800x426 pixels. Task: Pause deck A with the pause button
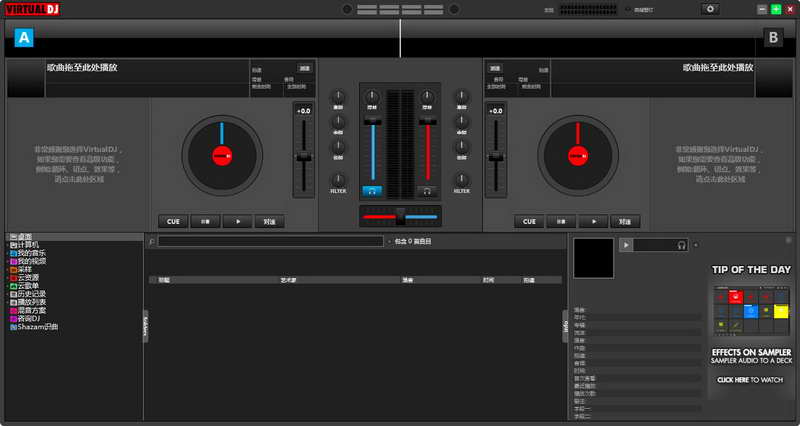205,221
